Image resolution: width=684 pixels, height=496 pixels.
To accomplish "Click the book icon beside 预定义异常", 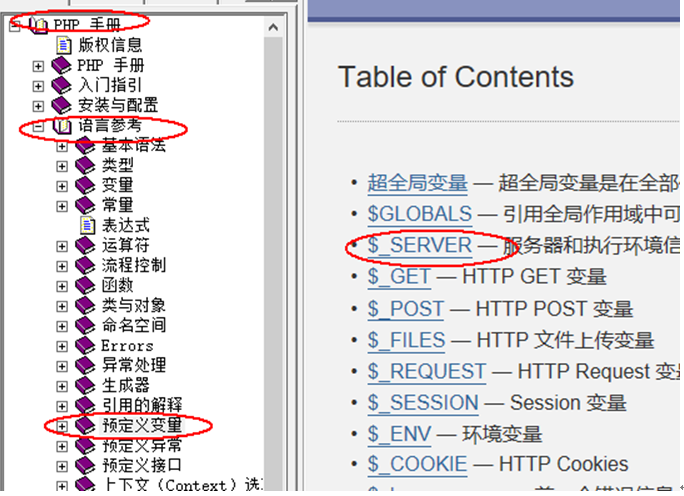I will click(x=85, y=446).
